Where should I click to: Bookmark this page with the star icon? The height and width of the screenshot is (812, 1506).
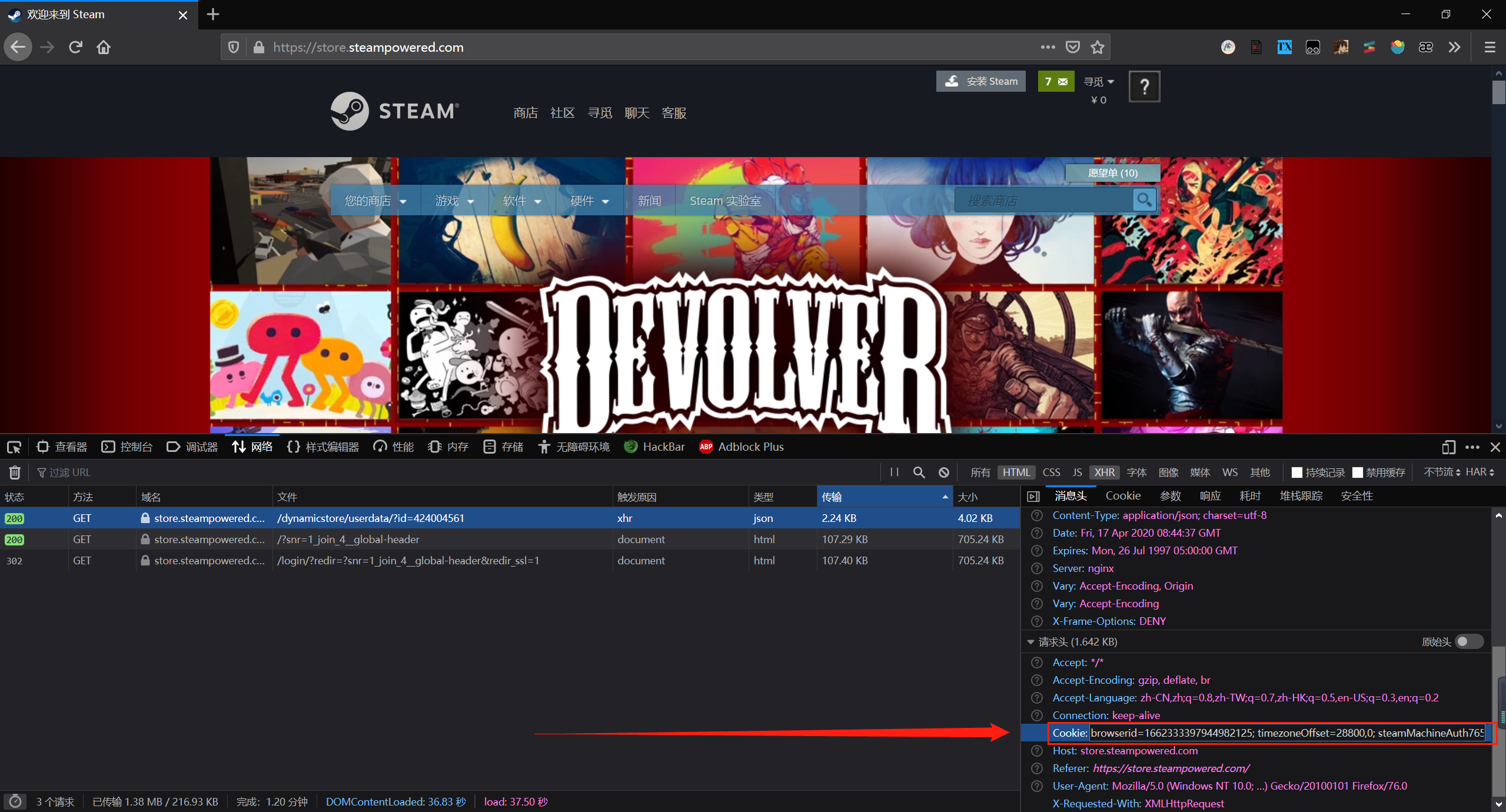(x=1098, y=47)
